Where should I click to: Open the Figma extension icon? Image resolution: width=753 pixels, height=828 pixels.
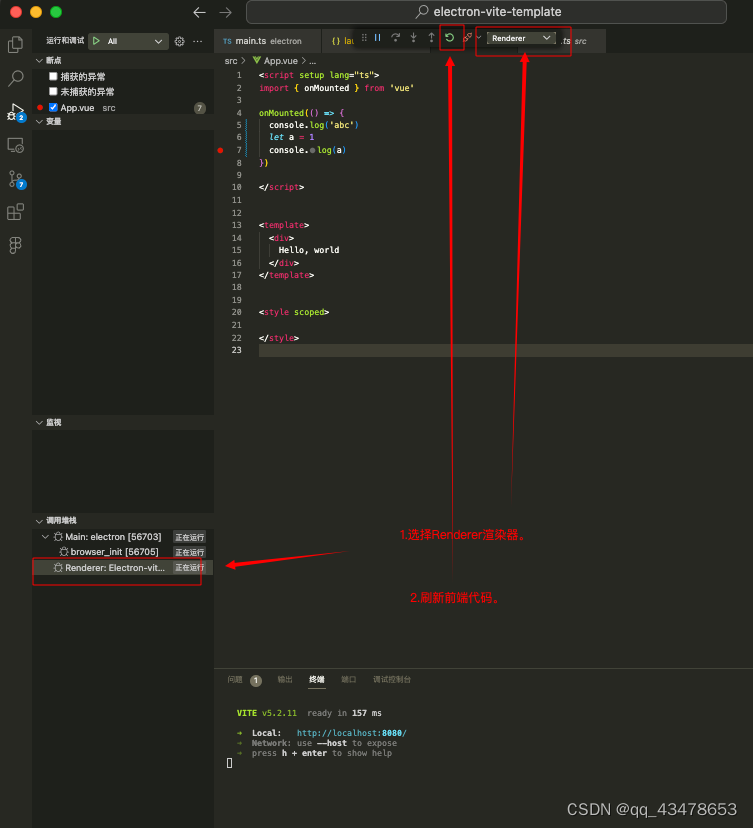point(15,245)
